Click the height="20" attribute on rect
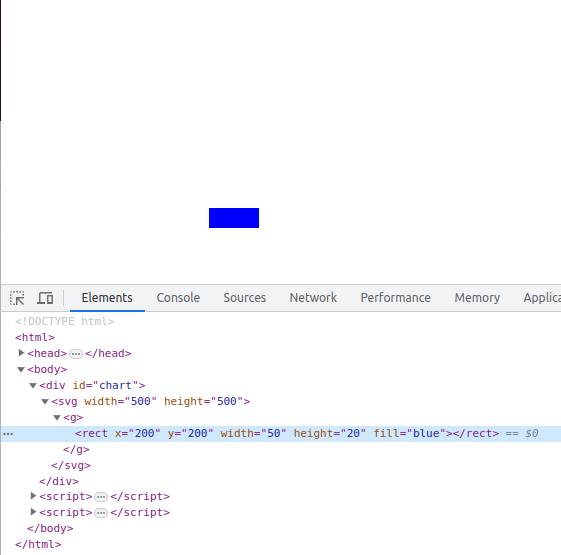 coord(330,434)
